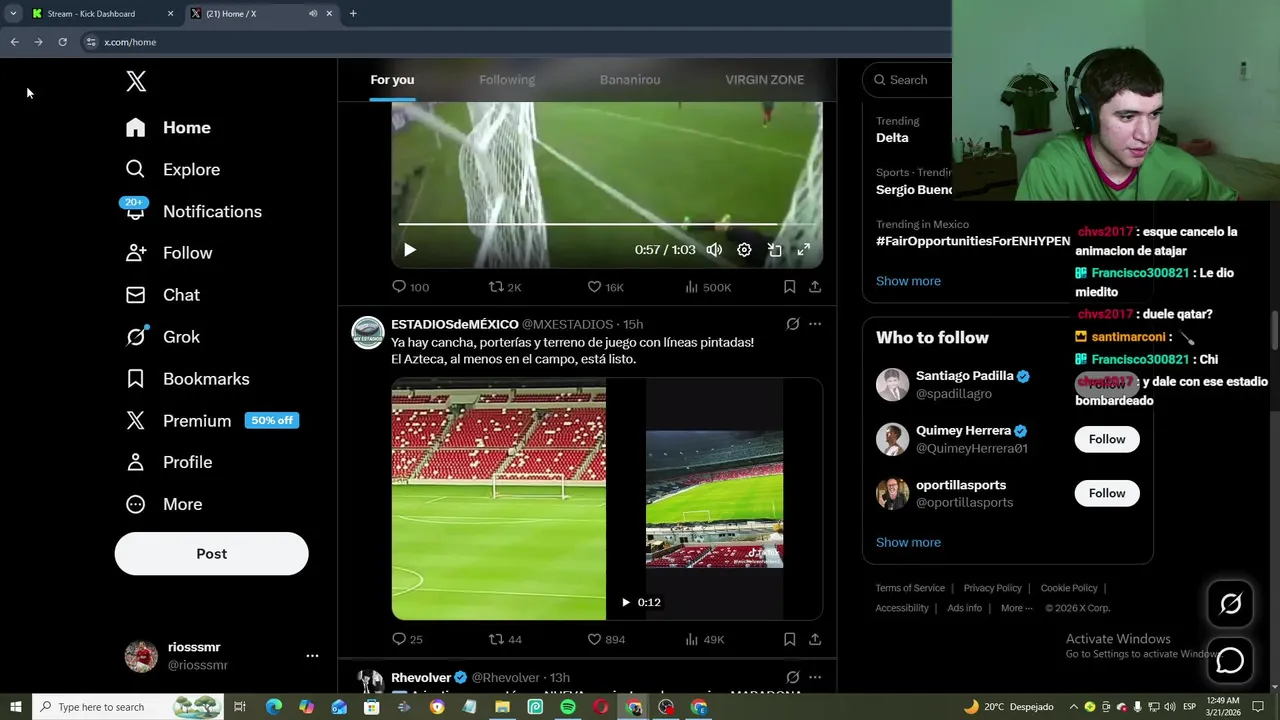This screenshot has width=1280, height=720.
Task: Open the Follow page in the sidebar
Action: (169, 254)
